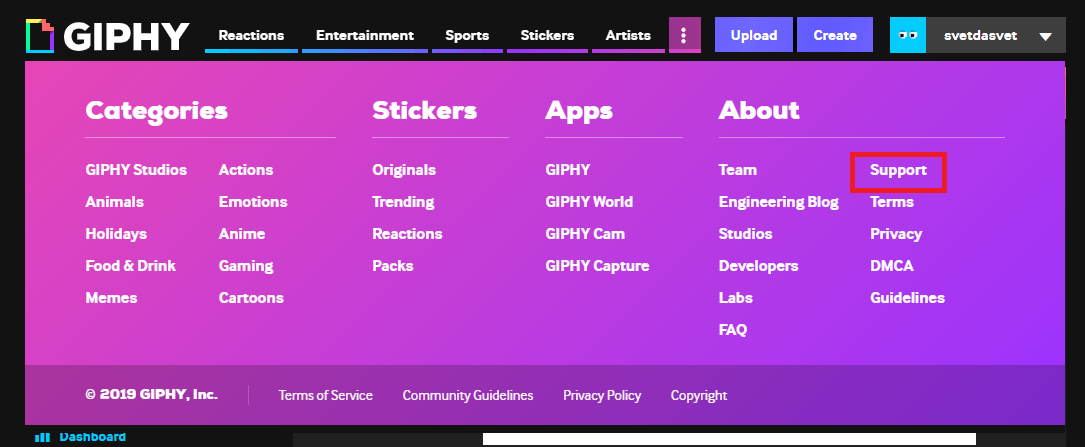Expand the svetdasvet account dropdown arrow
The width and height of the screenshot is (1085, 447).
(x=1045, y=36)
